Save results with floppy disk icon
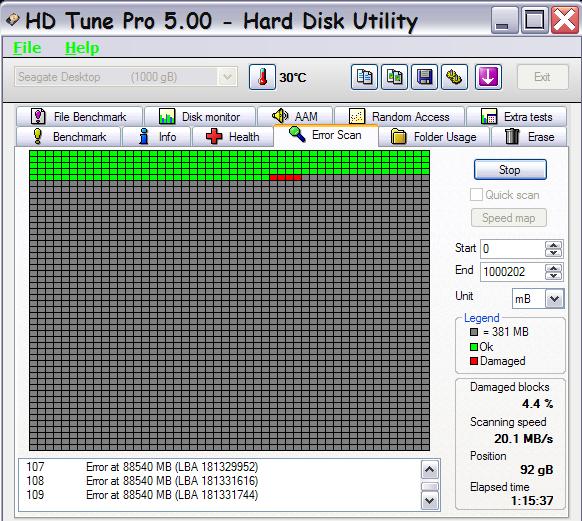The image size is (582, 521). [424, 77]
